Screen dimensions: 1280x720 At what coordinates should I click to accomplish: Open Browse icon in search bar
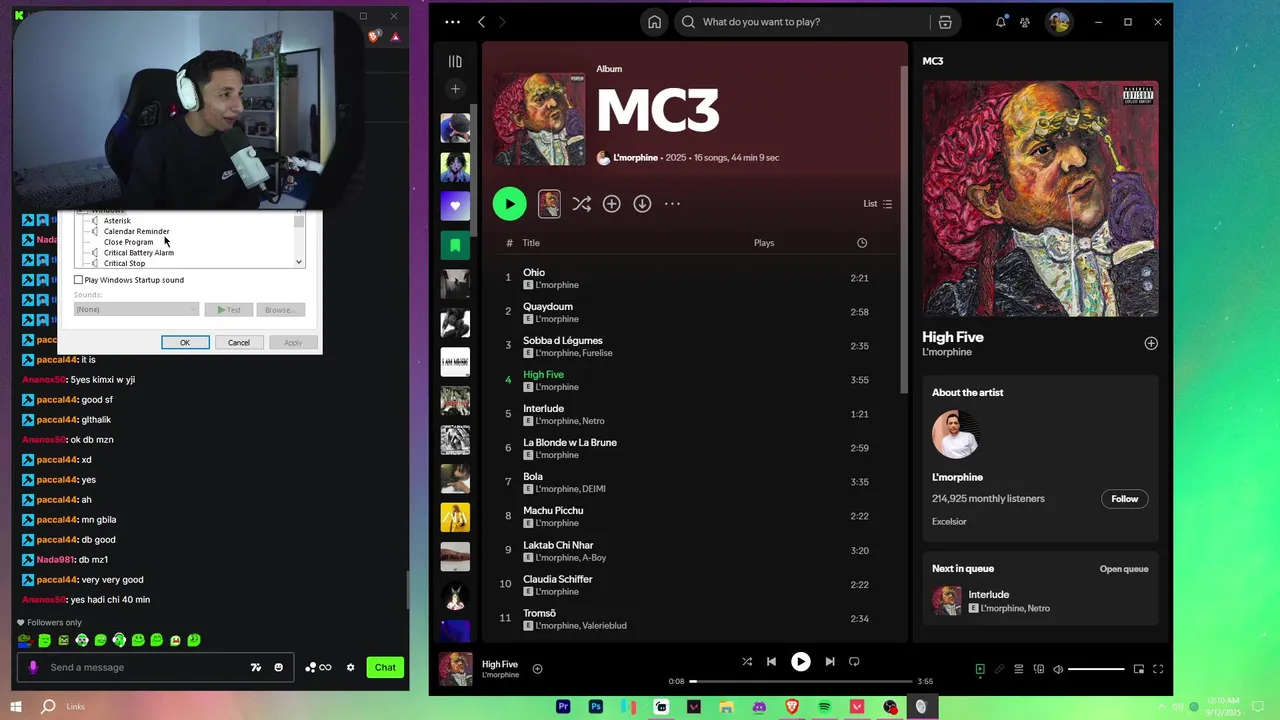point(945,22)
